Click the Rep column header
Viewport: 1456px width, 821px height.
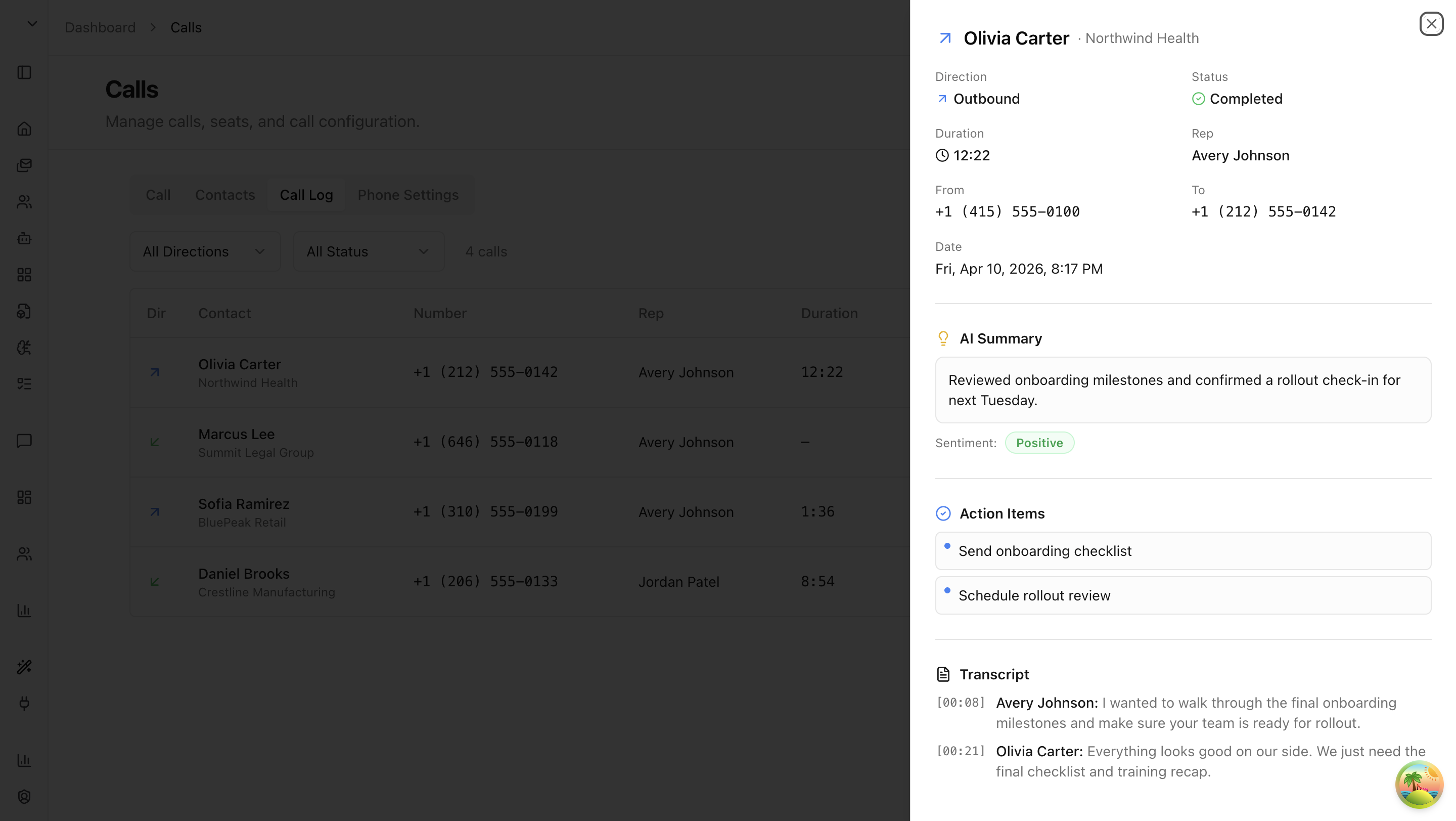tap(651, 313)
